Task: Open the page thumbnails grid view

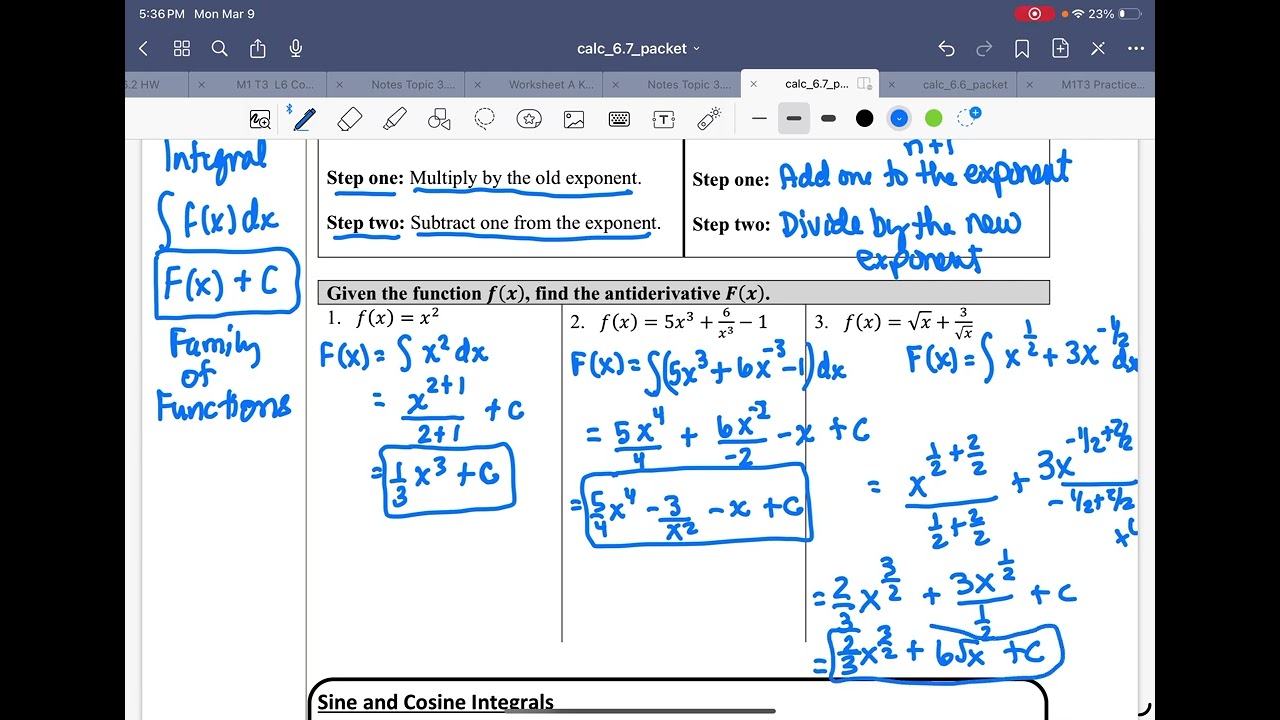Action: click(x=181, y=48)
